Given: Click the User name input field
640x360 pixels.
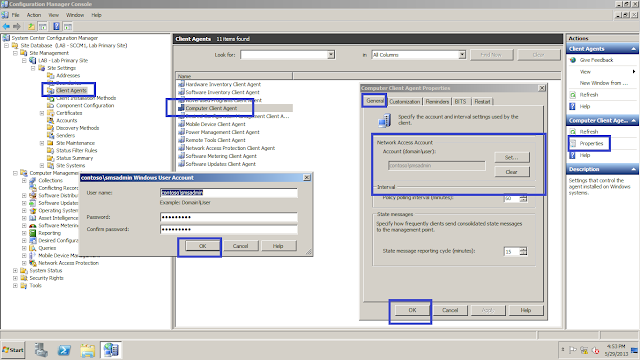Looking at the screenshot, I should [x=229, y=193].
